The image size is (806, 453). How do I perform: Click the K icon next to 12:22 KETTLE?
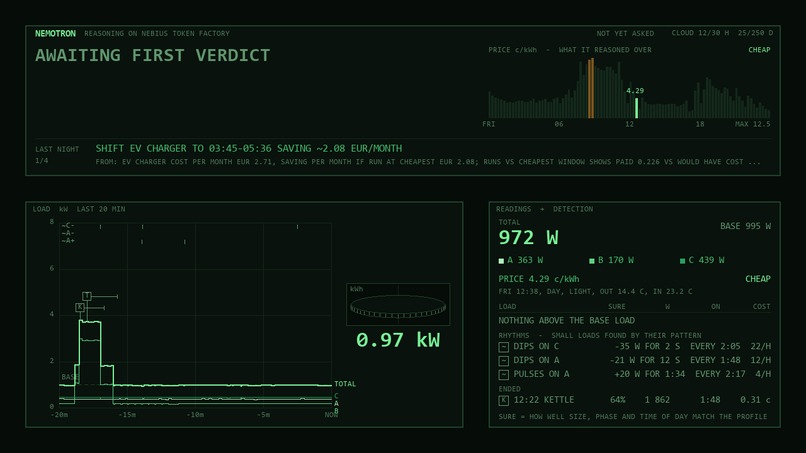pyautogui.click(x=503, y=400)
